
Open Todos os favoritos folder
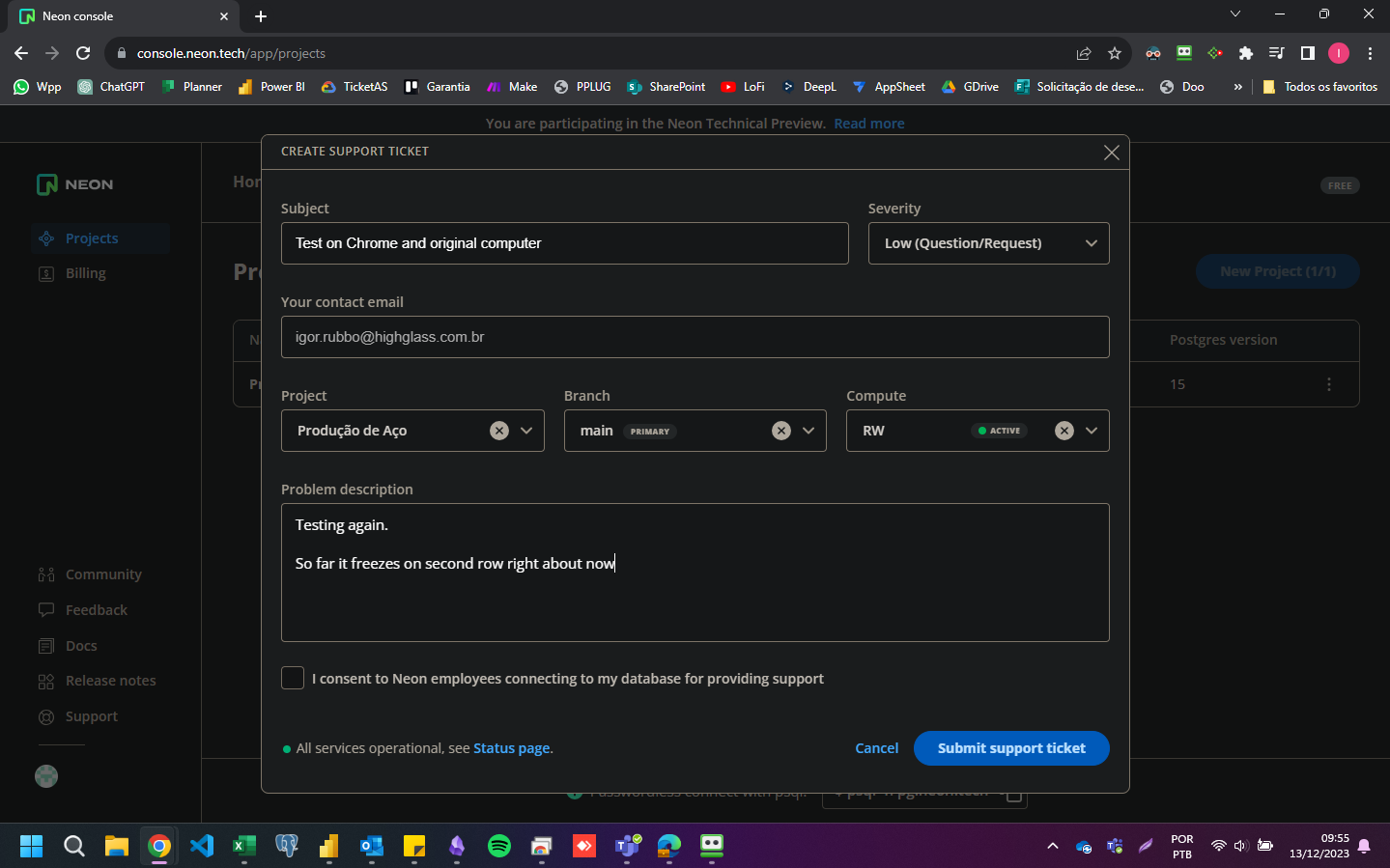tap(1319, 87)
